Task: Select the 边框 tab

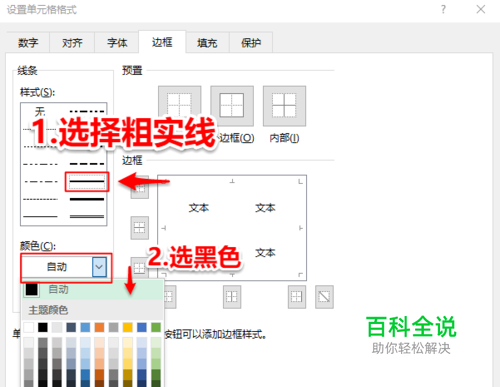Action: [162, 42]
